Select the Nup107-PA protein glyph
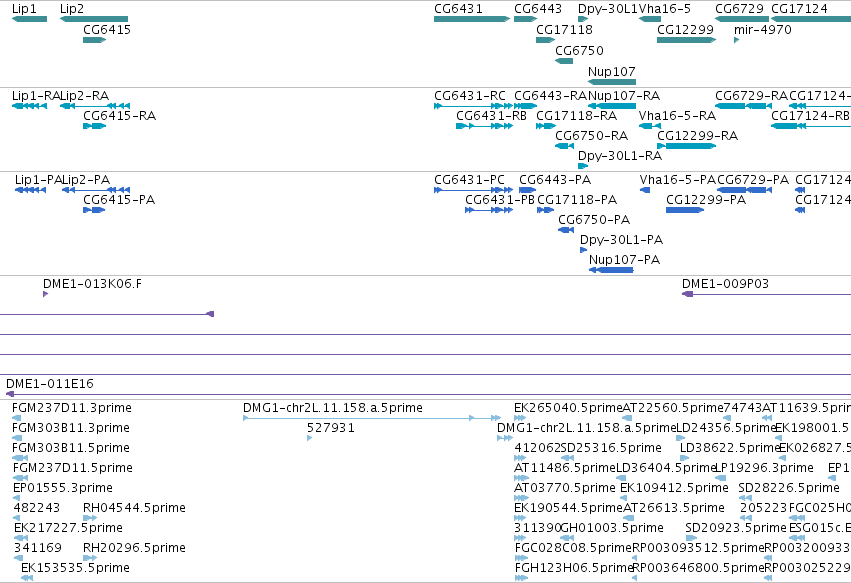The height and width of the screenshot is (583, 851). click(x=611, y=270)
